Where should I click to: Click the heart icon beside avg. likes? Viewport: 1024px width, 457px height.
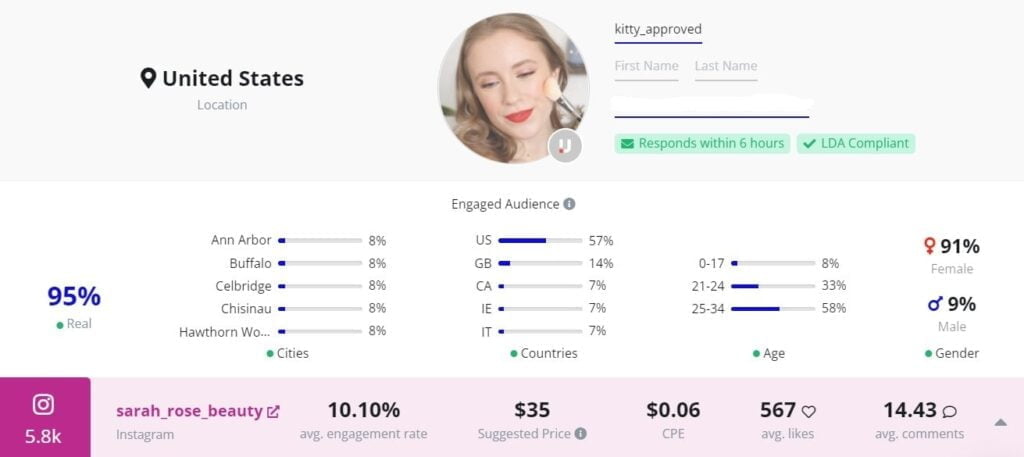tap(809, 411)
